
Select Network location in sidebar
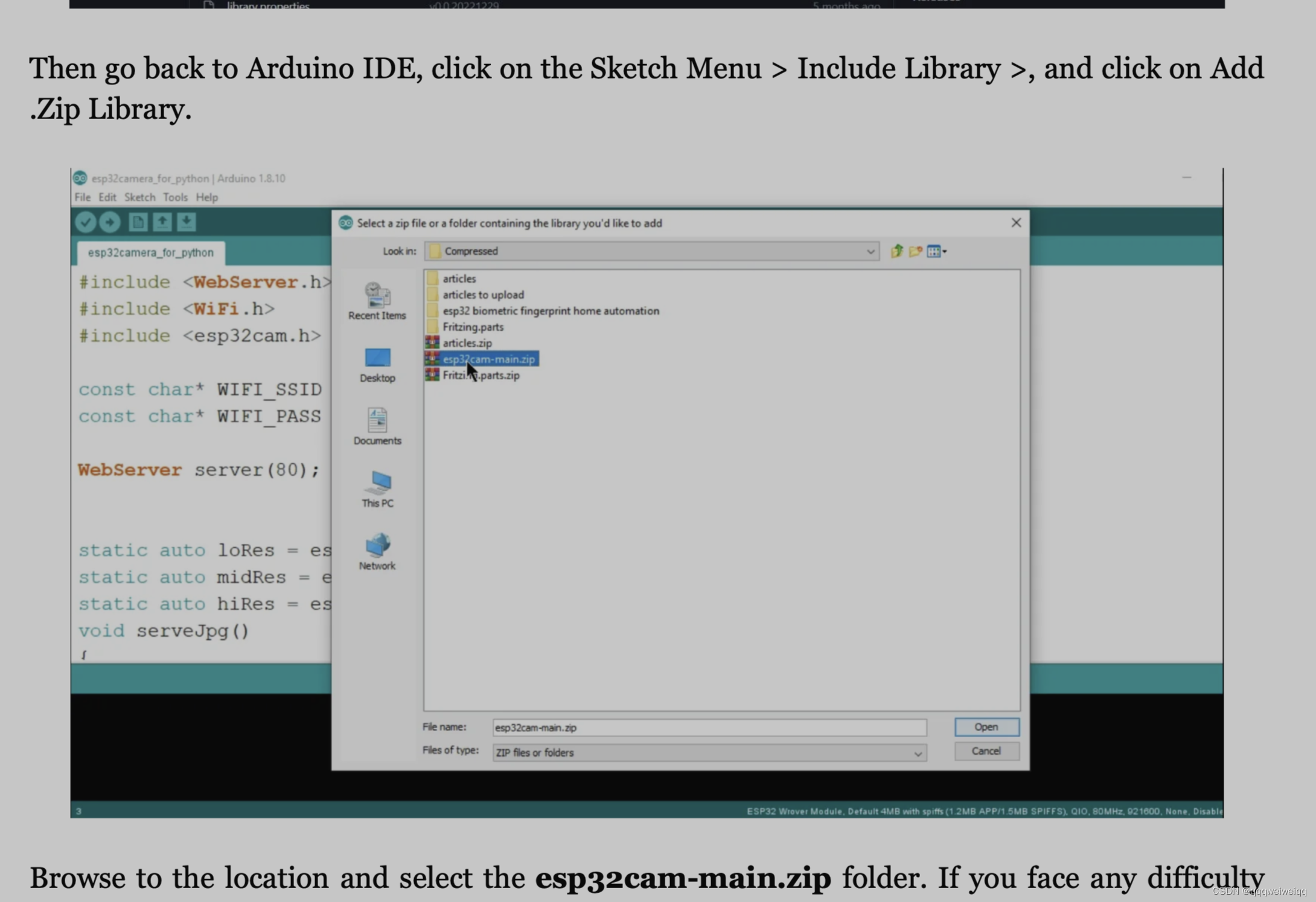[377, 552]
